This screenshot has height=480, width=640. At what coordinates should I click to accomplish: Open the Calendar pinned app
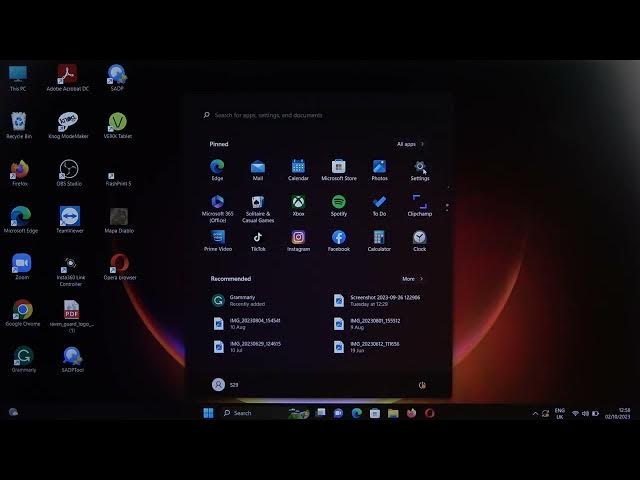[x=298, y=170]
